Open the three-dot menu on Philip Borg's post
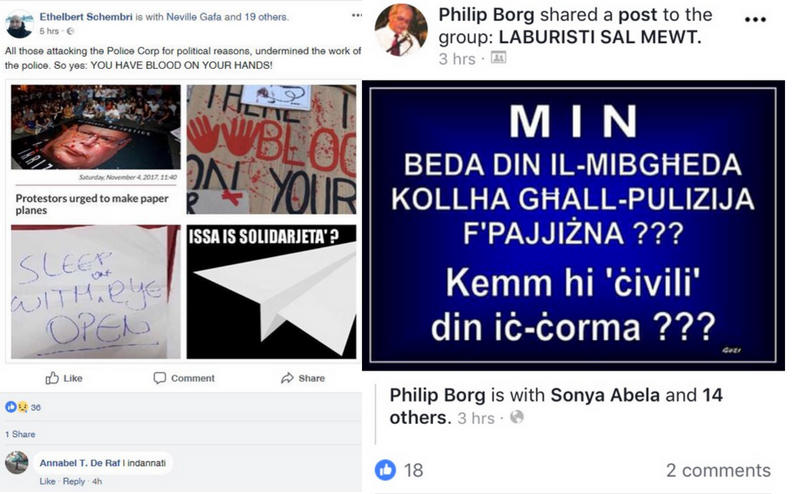The image size is (793, 494). coord(755,20)
